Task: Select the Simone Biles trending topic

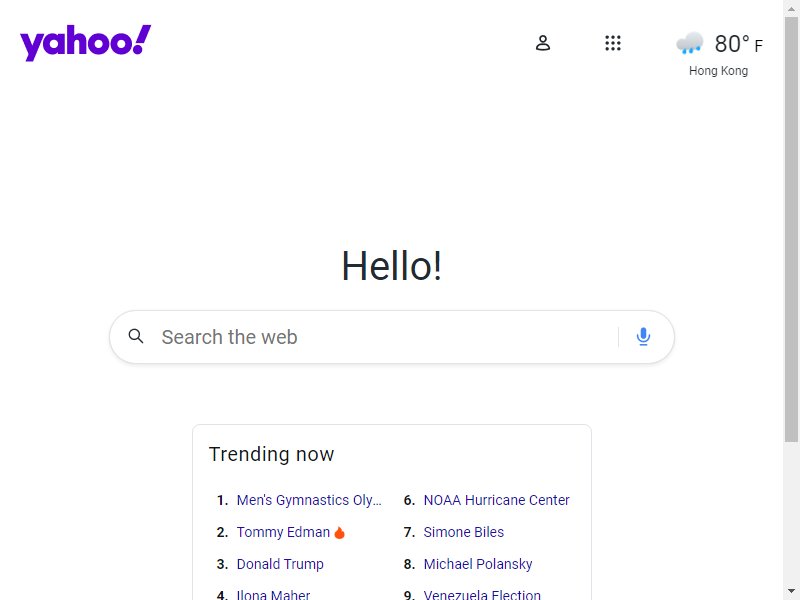Action: tap(464, 532)
